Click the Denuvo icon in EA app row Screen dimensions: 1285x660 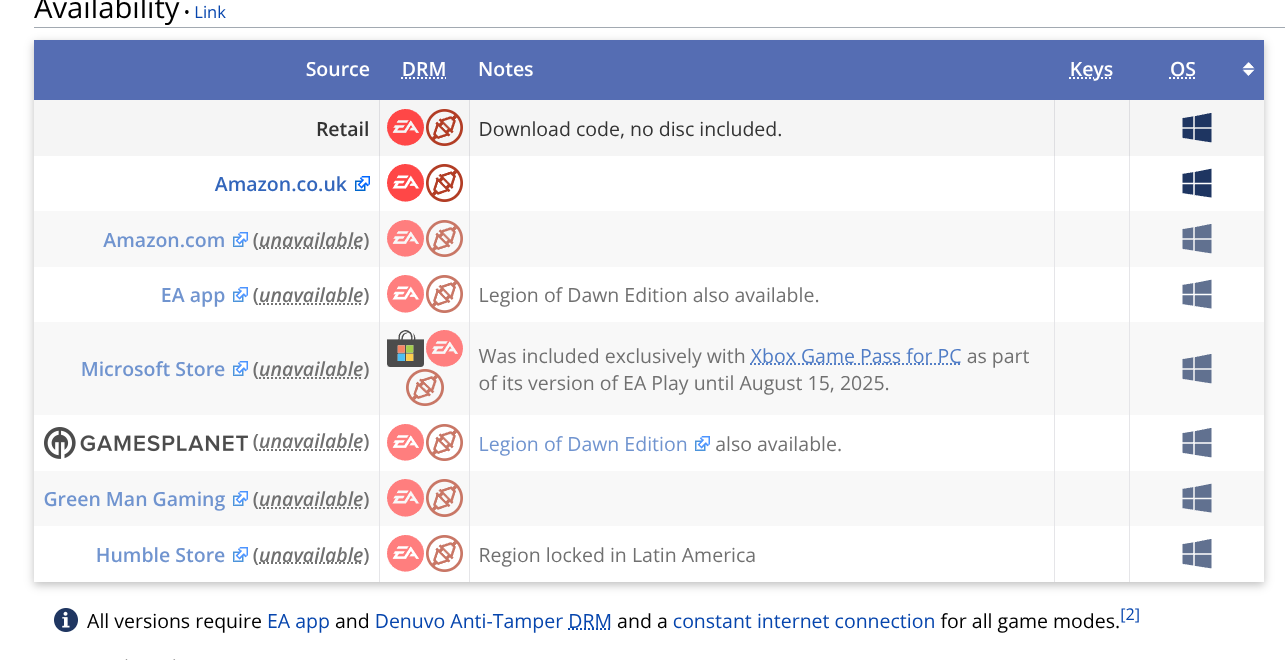point(444,294)
